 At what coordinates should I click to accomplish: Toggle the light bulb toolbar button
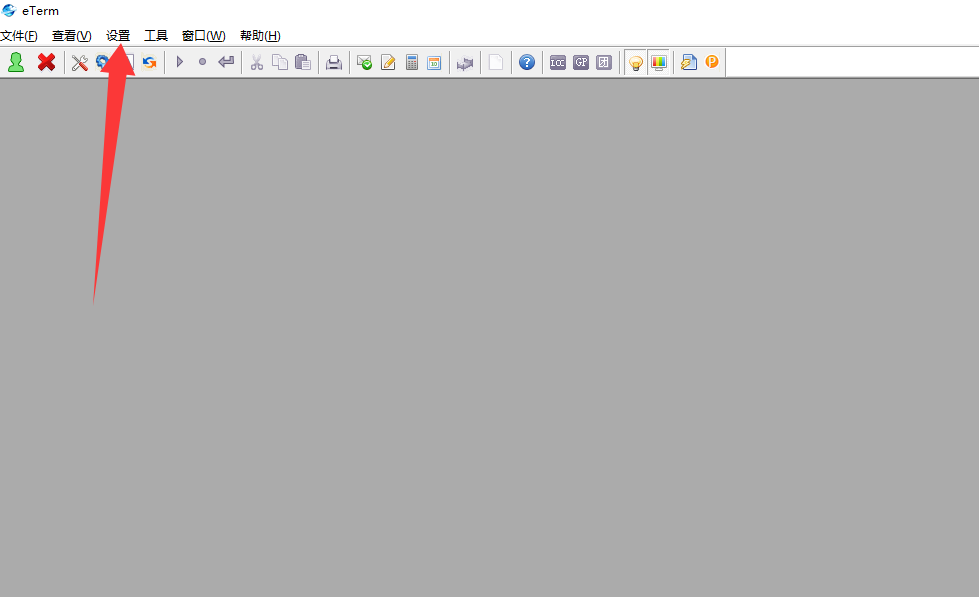coord(635,63)
